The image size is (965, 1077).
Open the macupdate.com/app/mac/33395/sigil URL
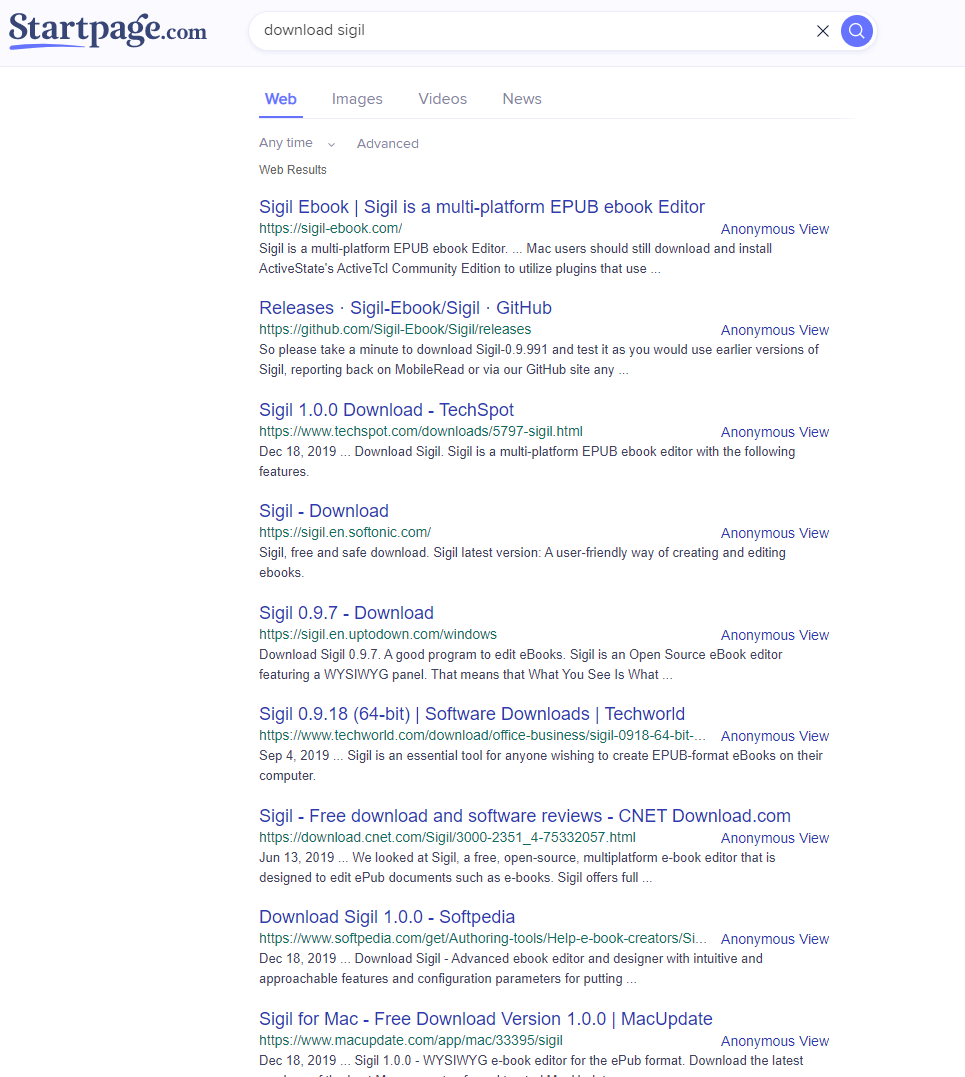411,1040
